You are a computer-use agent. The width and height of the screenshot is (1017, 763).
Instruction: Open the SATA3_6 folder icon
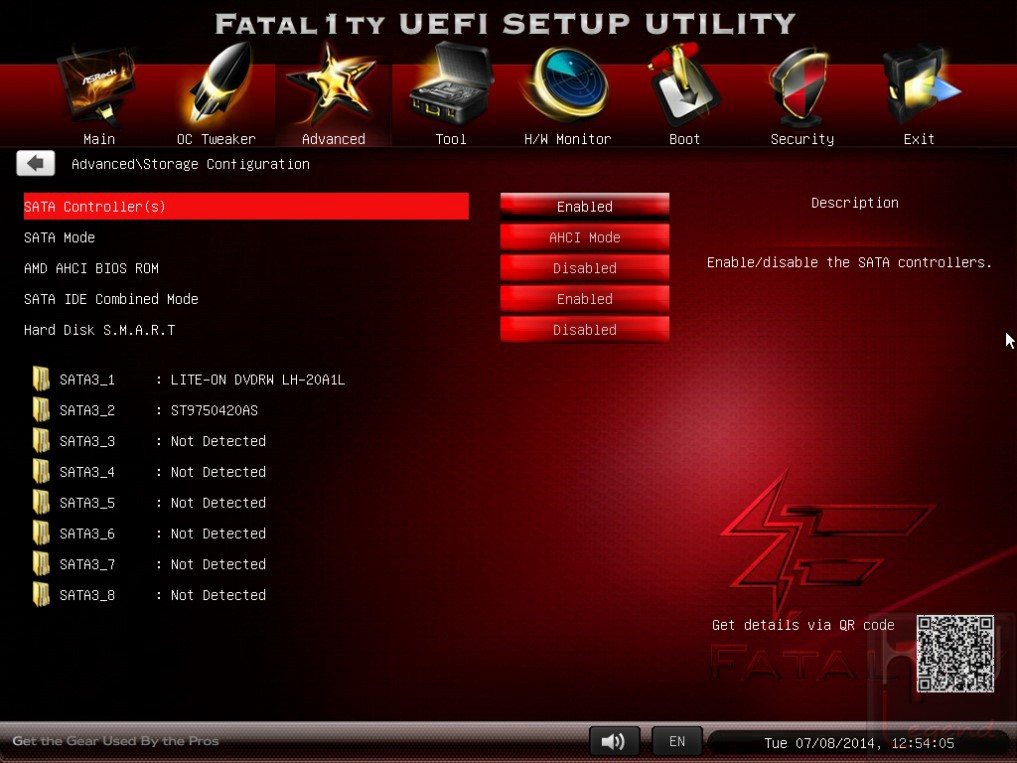pos(41,533)
